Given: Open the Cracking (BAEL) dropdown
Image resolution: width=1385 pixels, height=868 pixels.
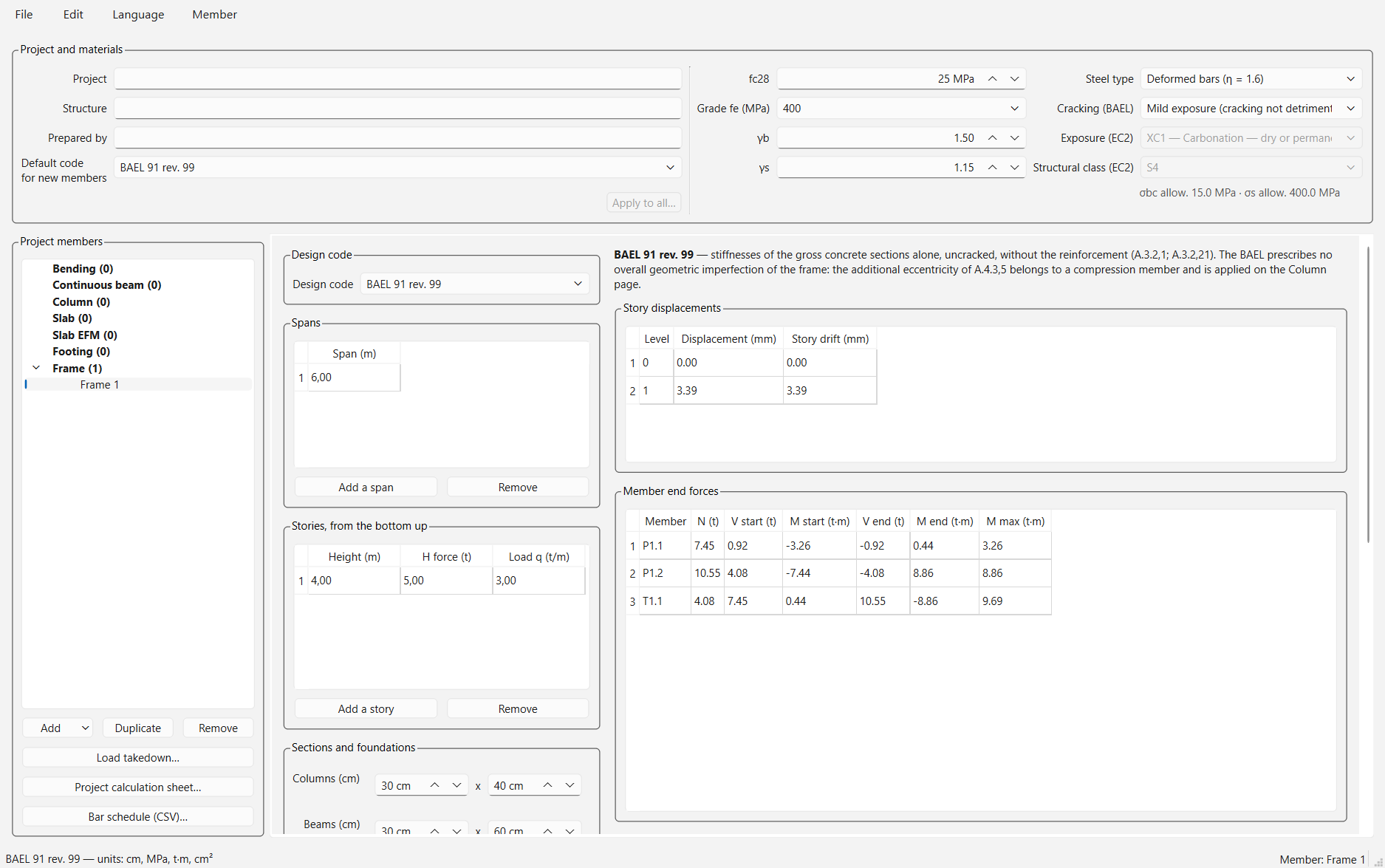Looking at the screenshot, I should point(1251,109).
